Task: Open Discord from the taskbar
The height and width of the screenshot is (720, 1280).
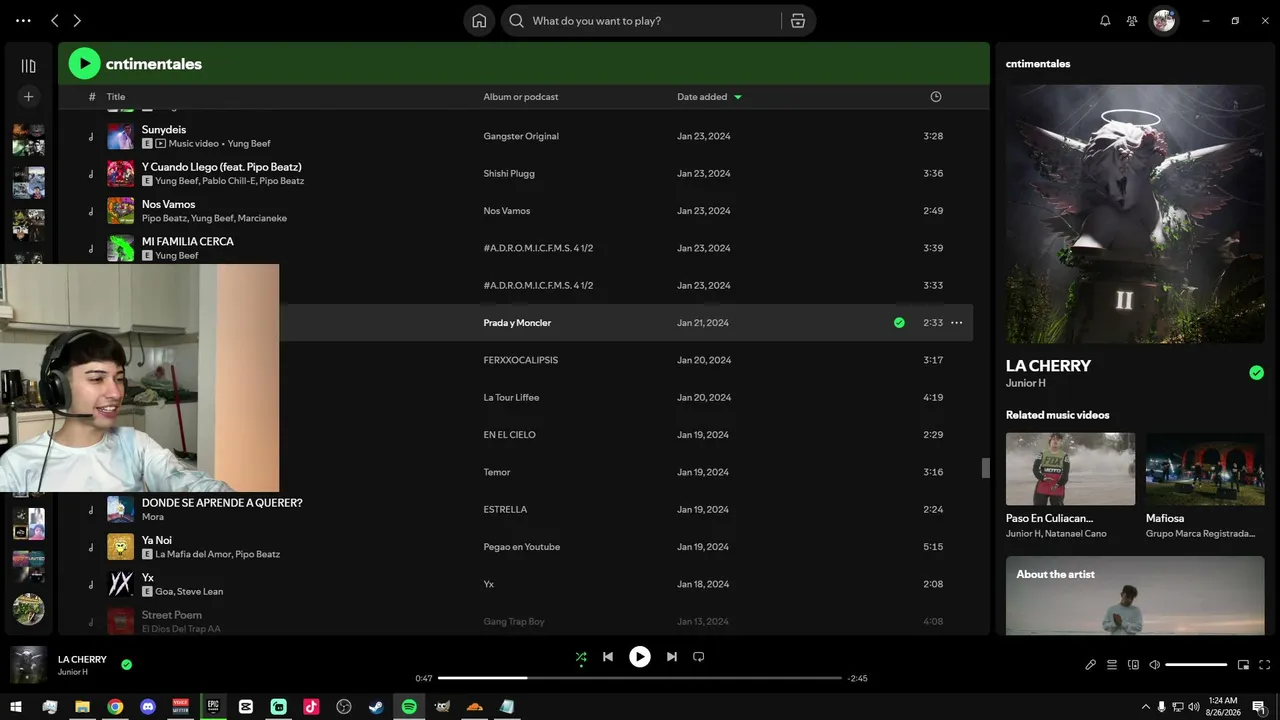Action: (x=148, y=707)
